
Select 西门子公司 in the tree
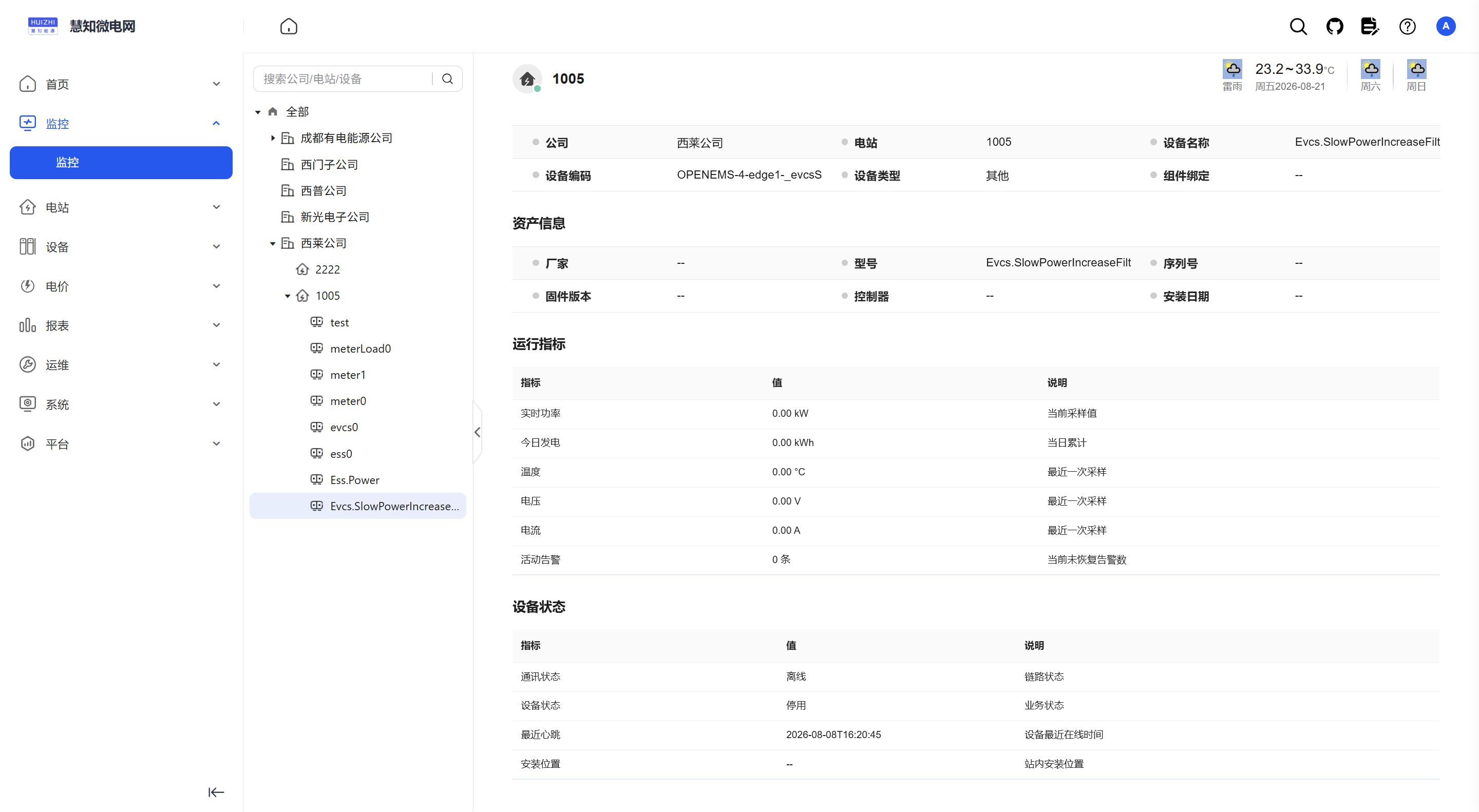pyautogui.click(x=329, y=165)
